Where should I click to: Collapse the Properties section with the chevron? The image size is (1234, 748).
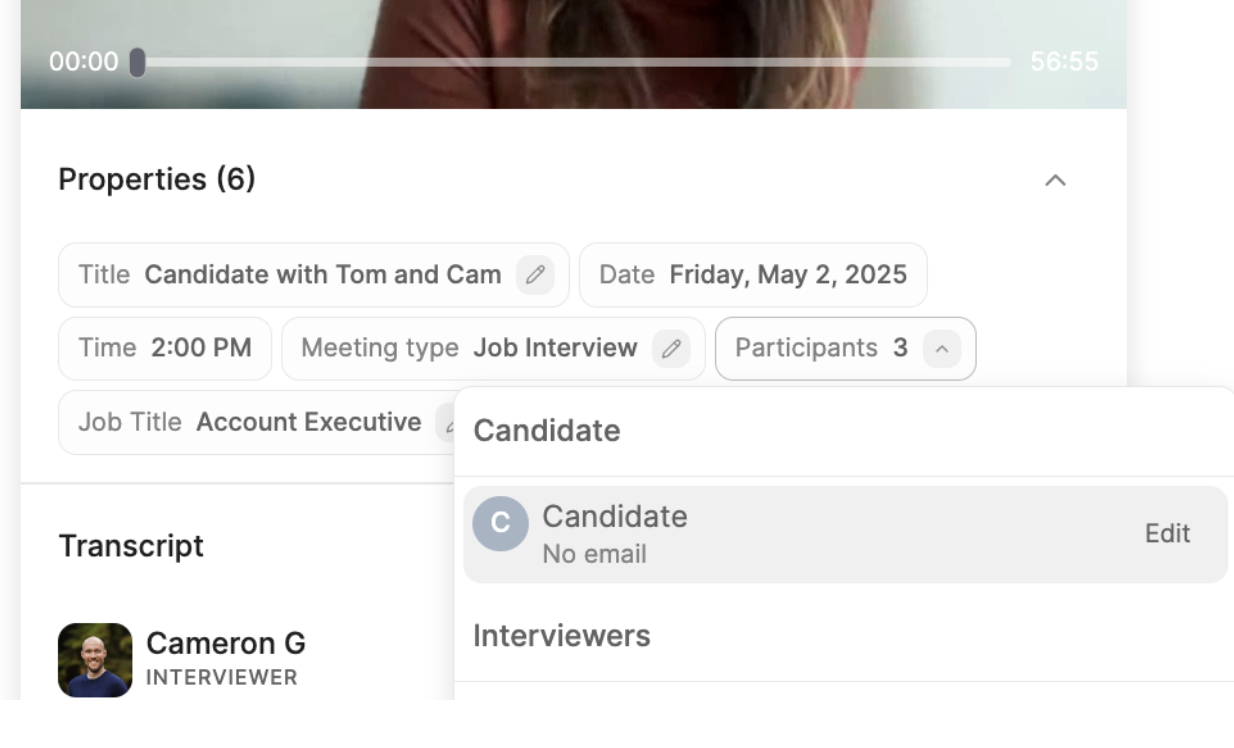(x=1057, y=180)
